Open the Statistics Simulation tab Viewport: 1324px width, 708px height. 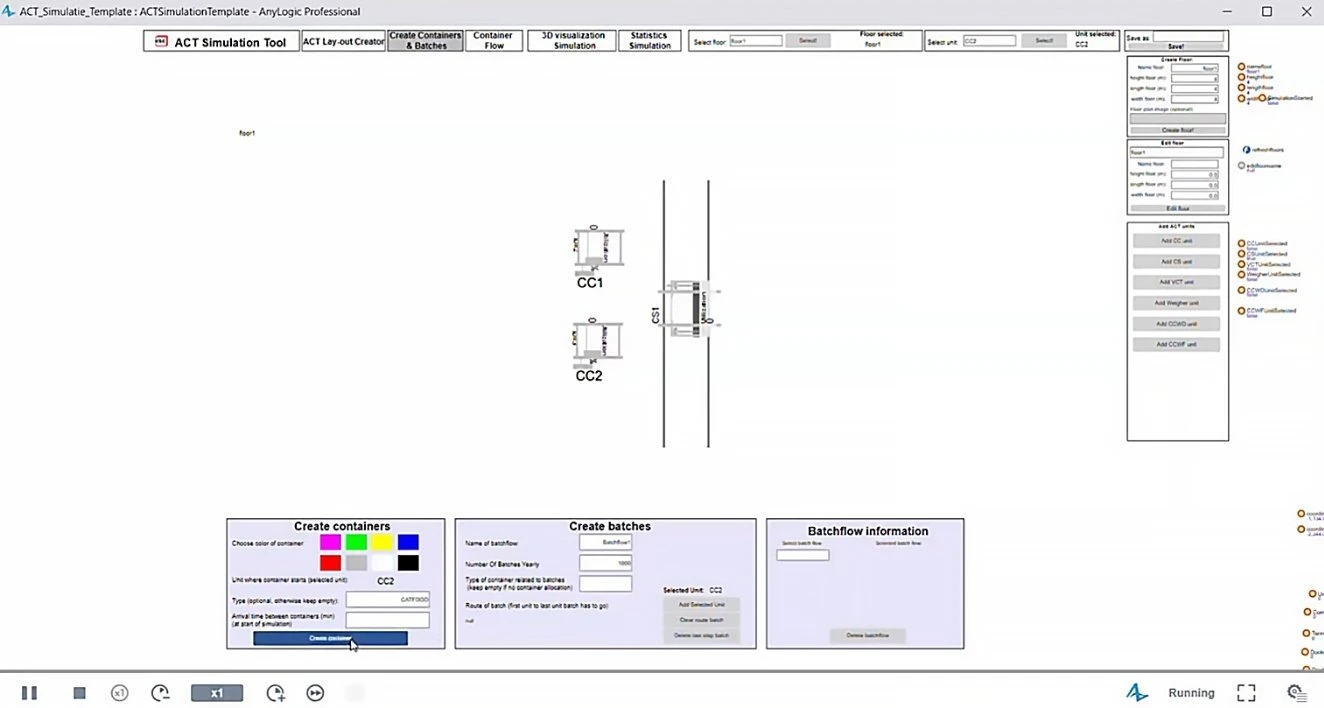click(649, 41)
